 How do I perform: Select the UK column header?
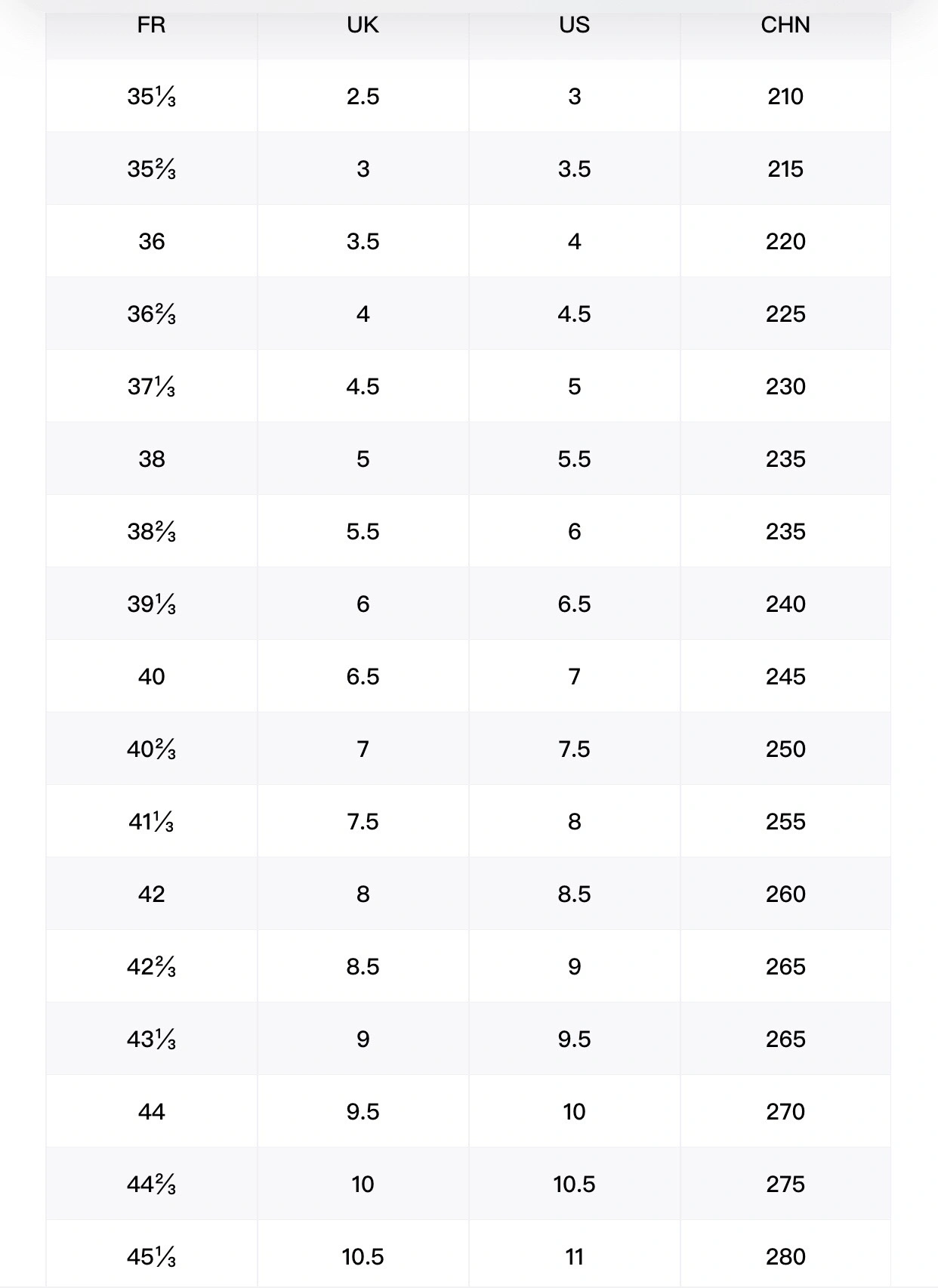(x=363, y=25)
